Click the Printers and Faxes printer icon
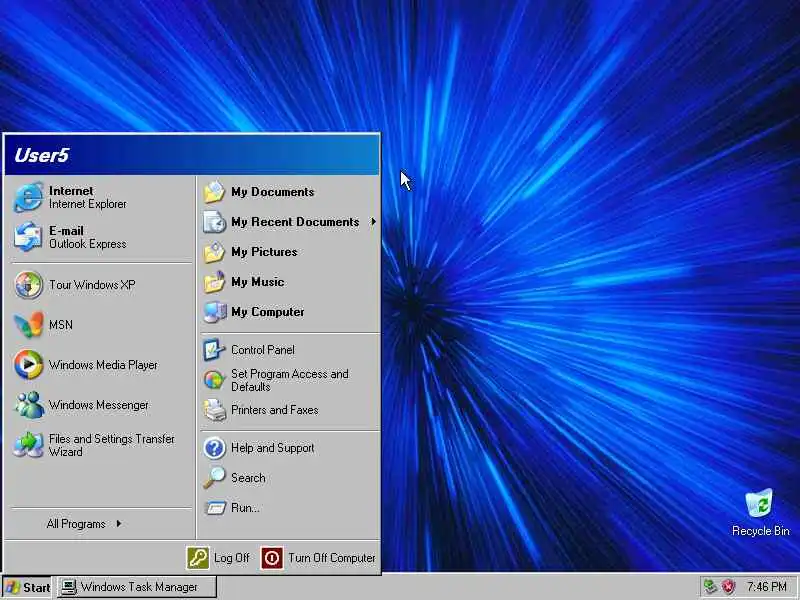 (214, 410)
